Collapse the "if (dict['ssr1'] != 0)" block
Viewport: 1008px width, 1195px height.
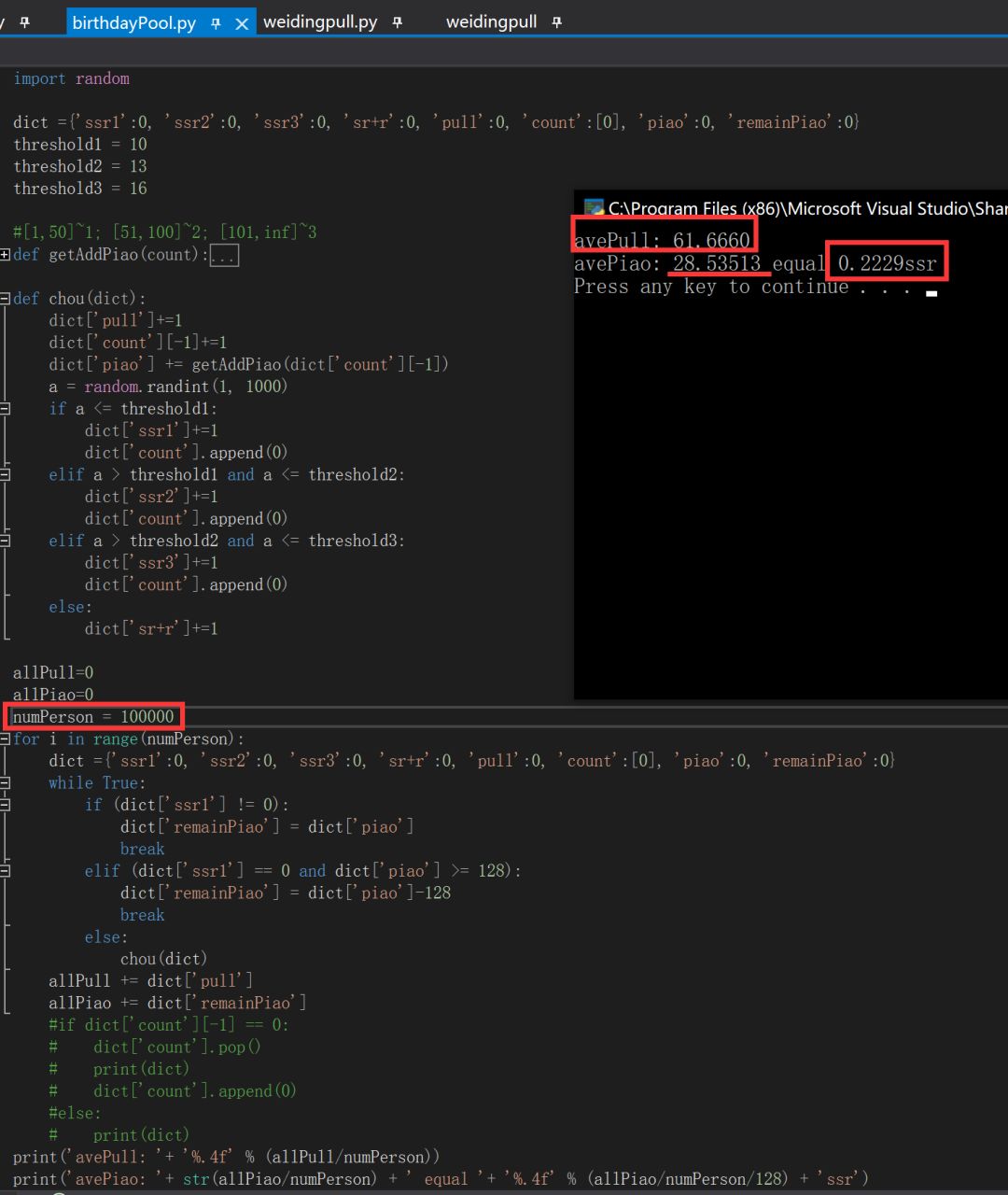click(x=6, y=805)
